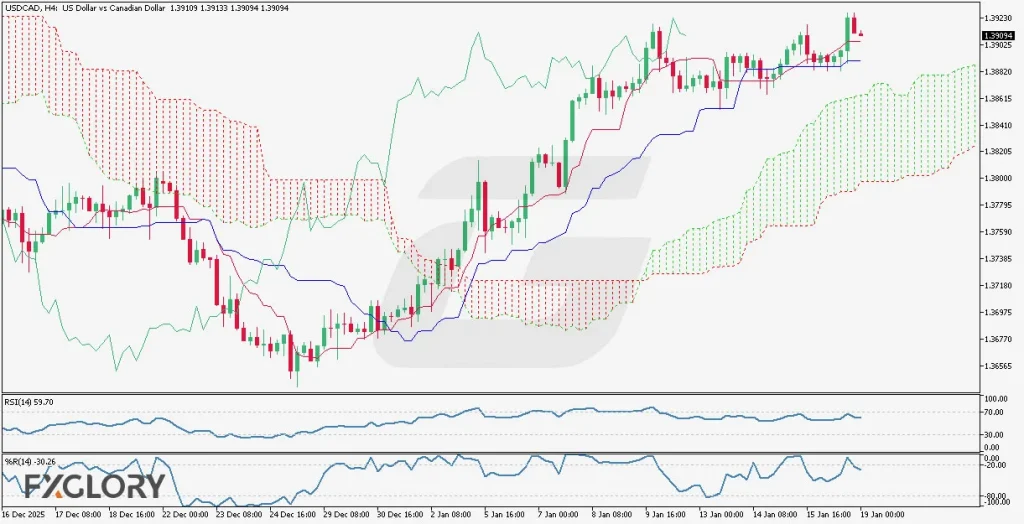
Task: Click the 23 Dec 08:00 time label
Action: pos(237,515)
